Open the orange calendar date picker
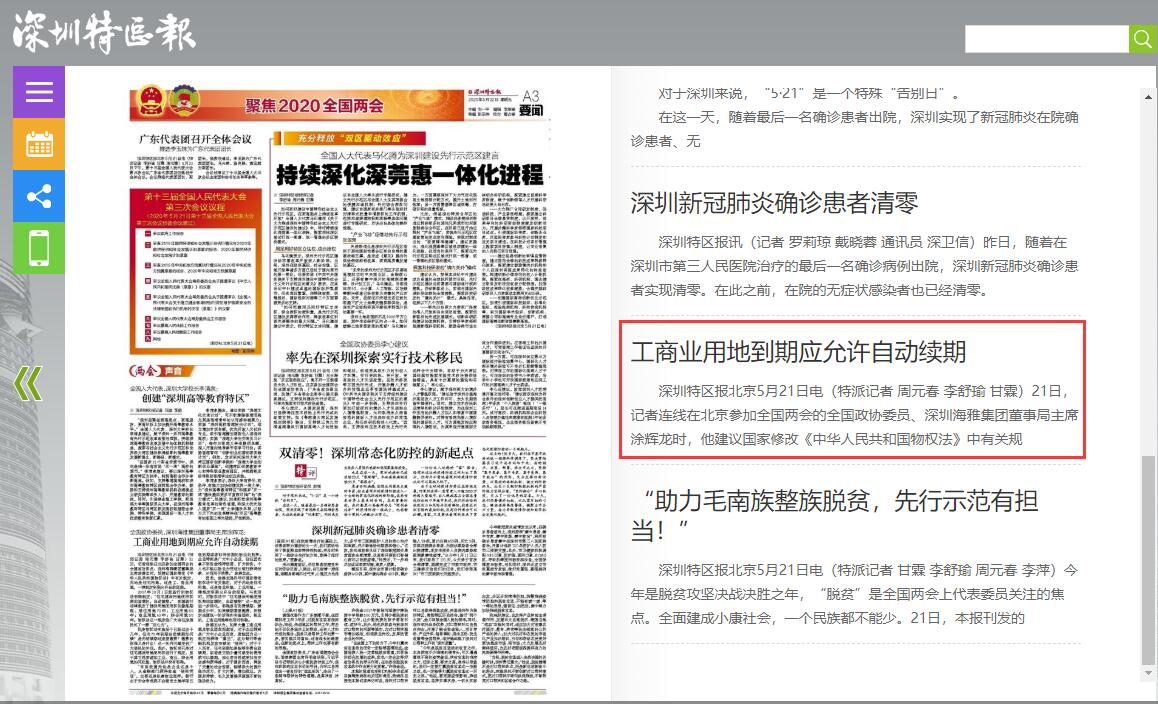The image size is (1158, 704). click(39, 144)
